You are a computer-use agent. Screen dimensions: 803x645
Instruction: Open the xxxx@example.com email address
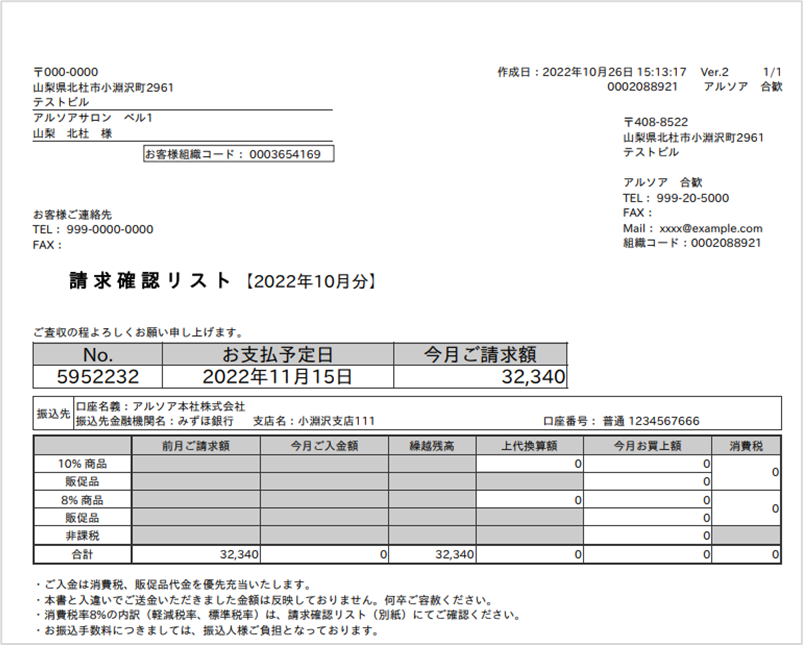[x=711, y=228]
